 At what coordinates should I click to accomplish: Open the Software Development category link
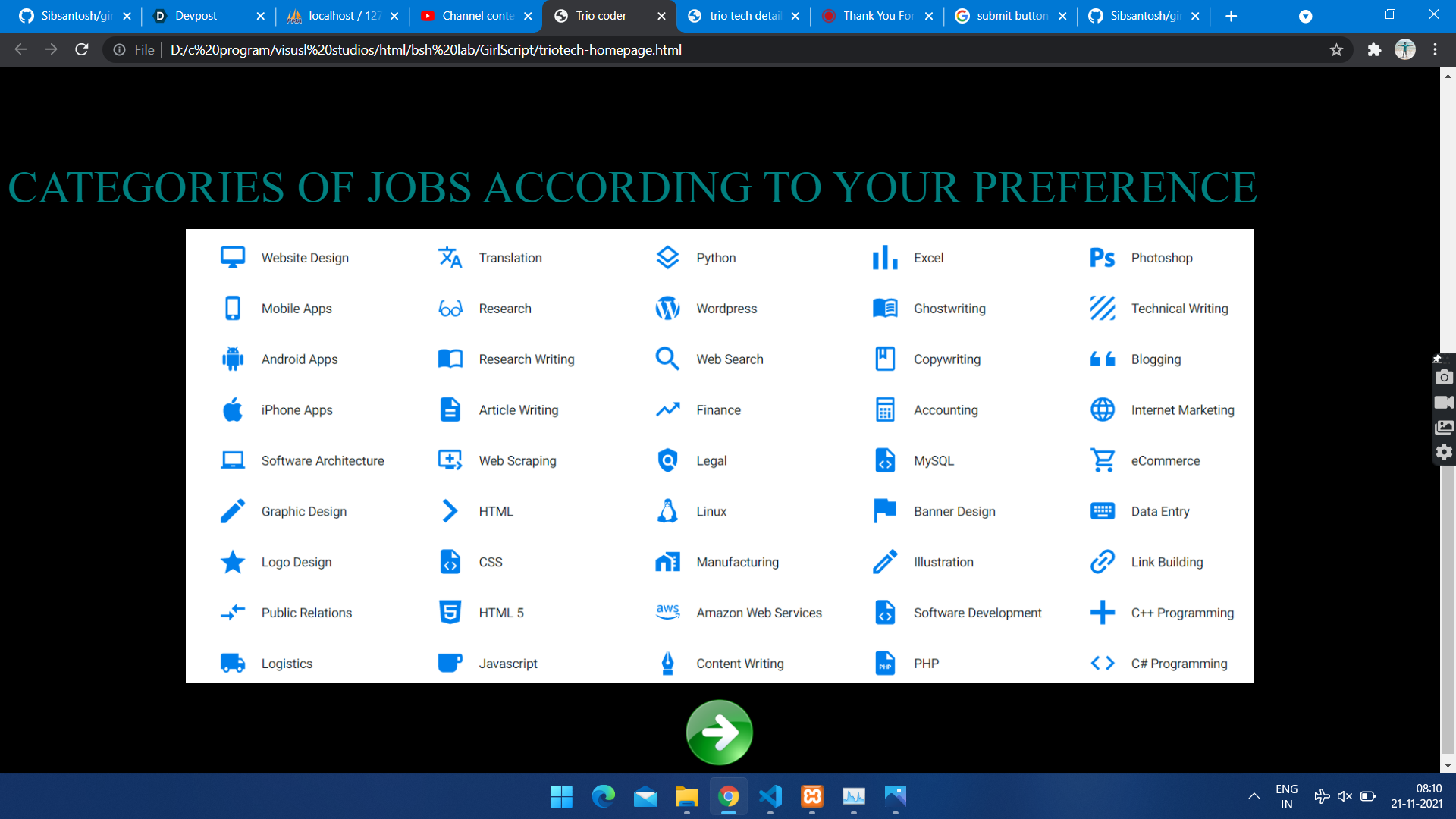[977, 613]
